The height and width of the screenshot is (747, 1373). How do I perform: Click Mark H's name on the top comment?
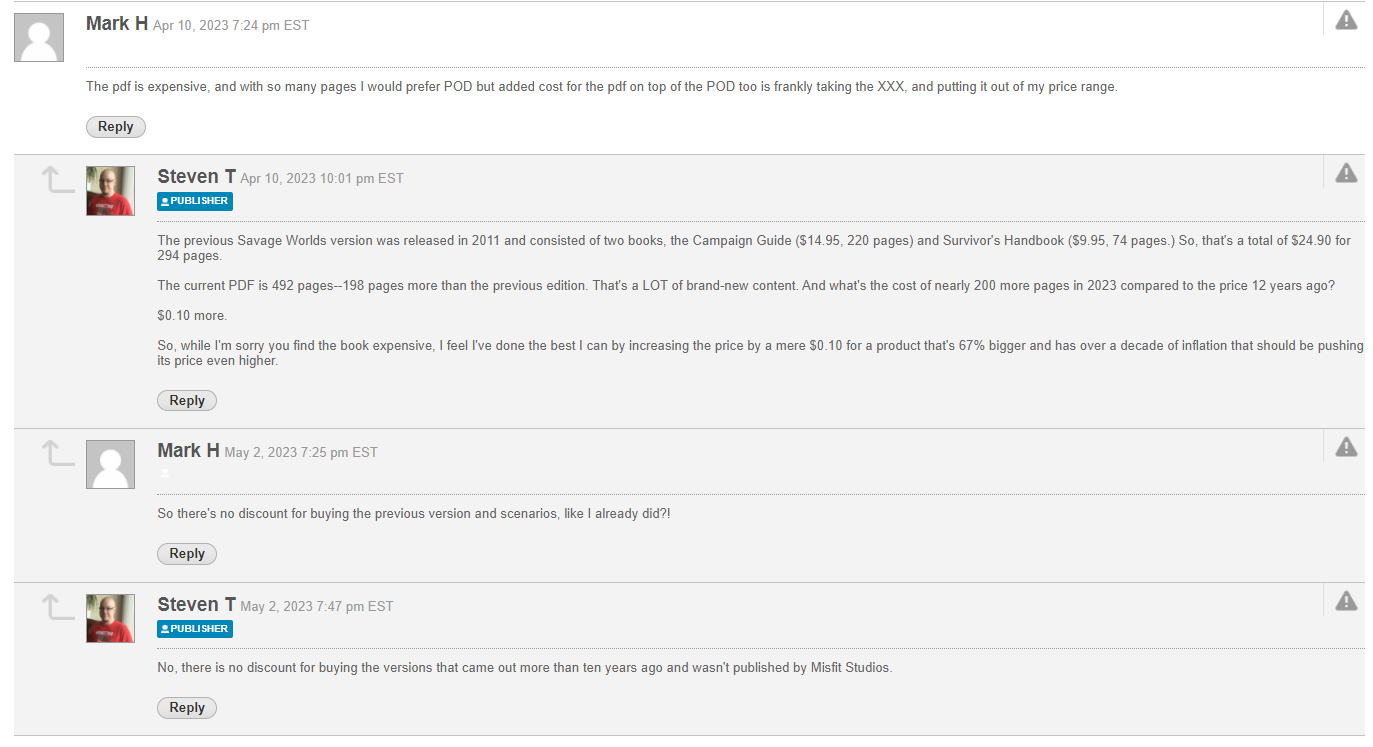point(117,23)
